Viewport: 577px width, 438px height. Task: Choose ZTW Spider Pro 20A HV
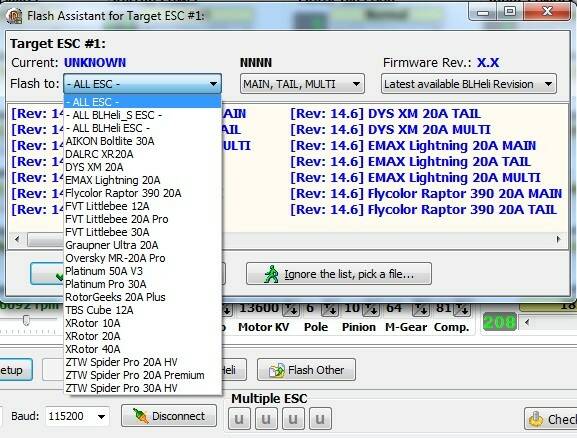coord(142,362)
